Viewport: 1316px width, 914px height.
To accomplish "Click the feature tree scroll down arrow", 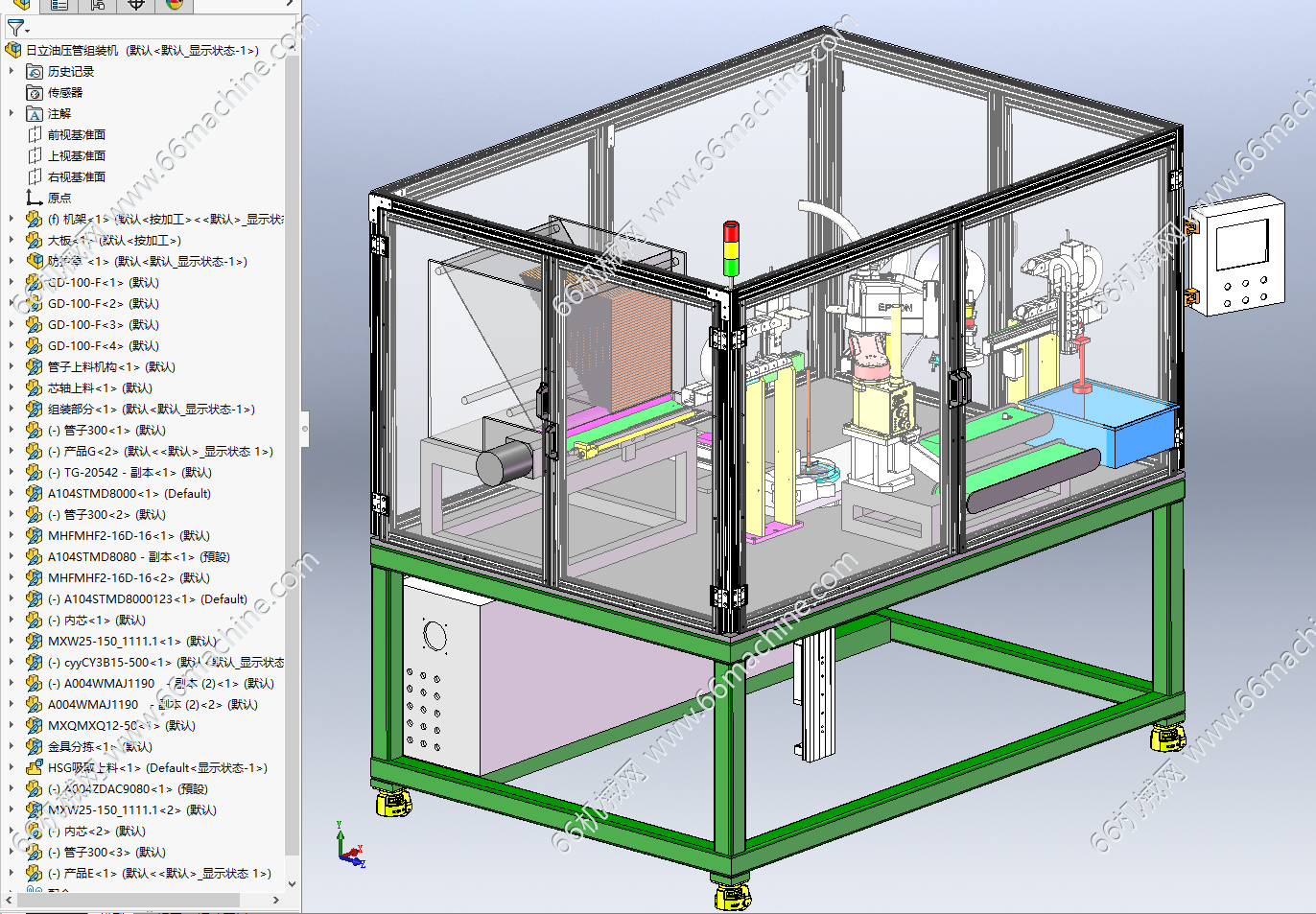I will (x=293, y=884).
